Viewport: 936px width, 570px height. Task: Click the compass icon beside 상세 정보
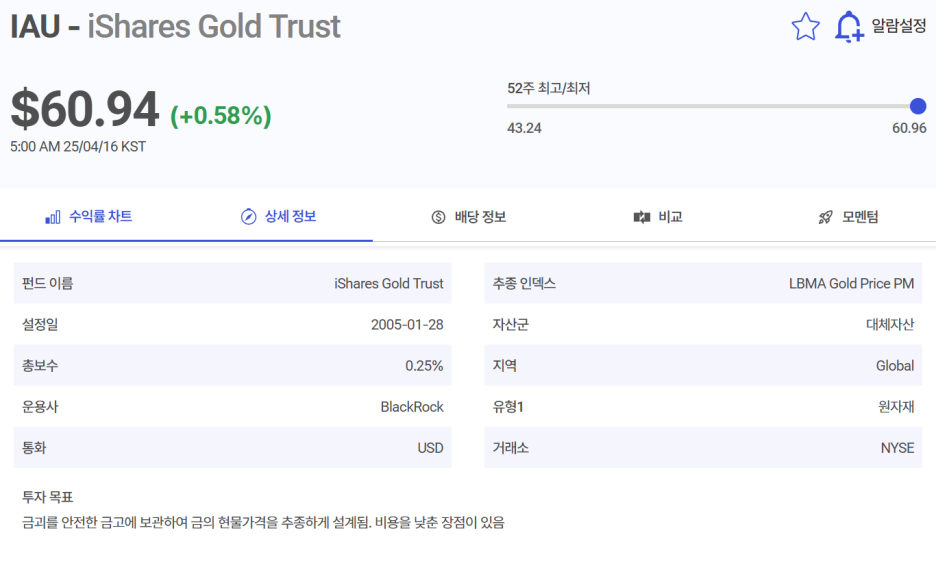248,217
